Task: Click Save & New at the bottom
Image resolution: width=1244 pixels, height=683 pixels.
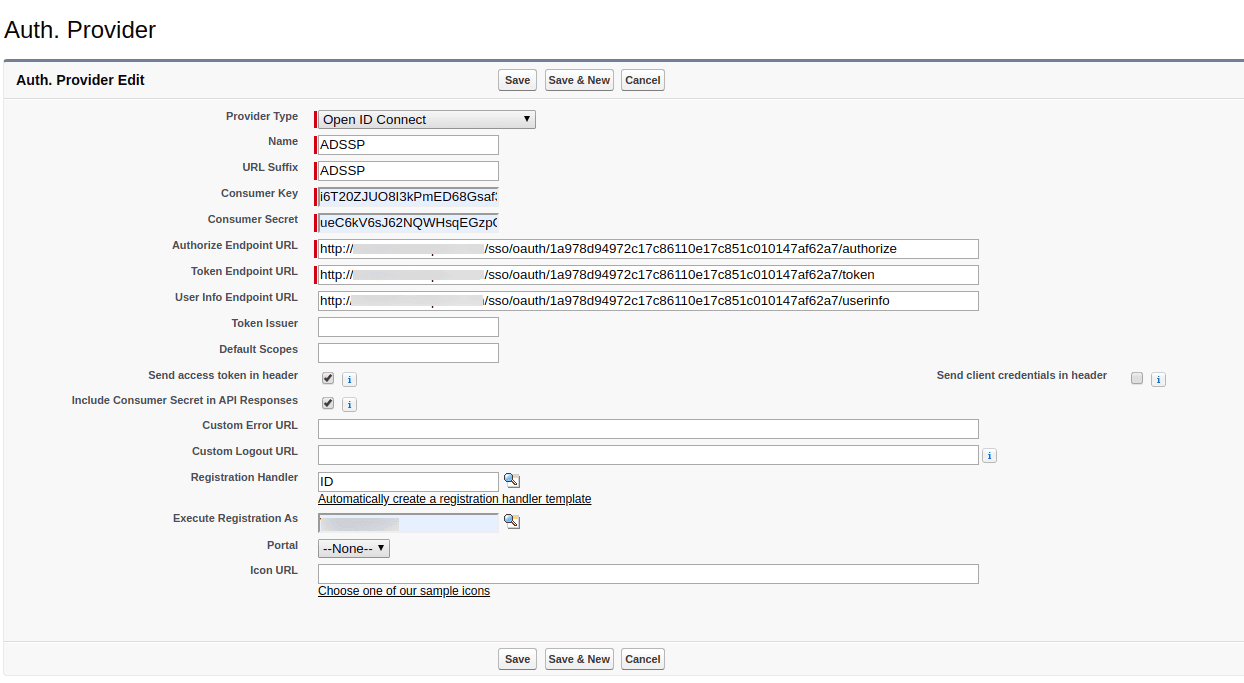Action: click(x=578, y=659)
